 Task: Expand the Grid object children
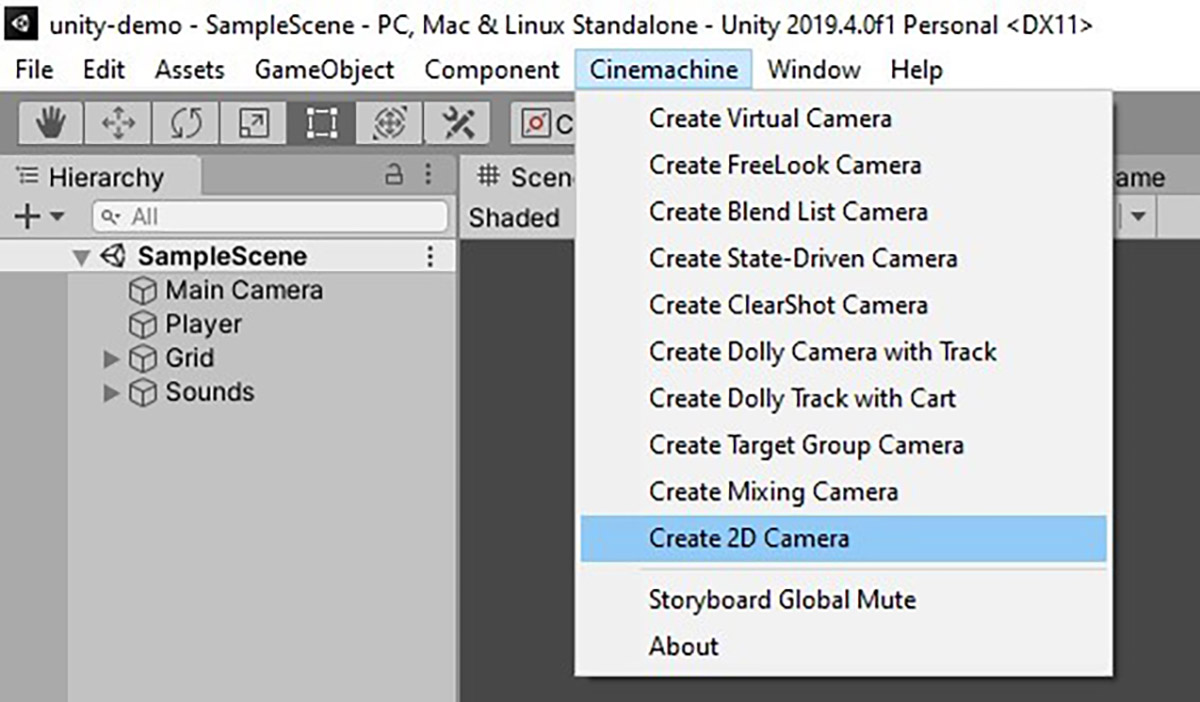[111, 359]
